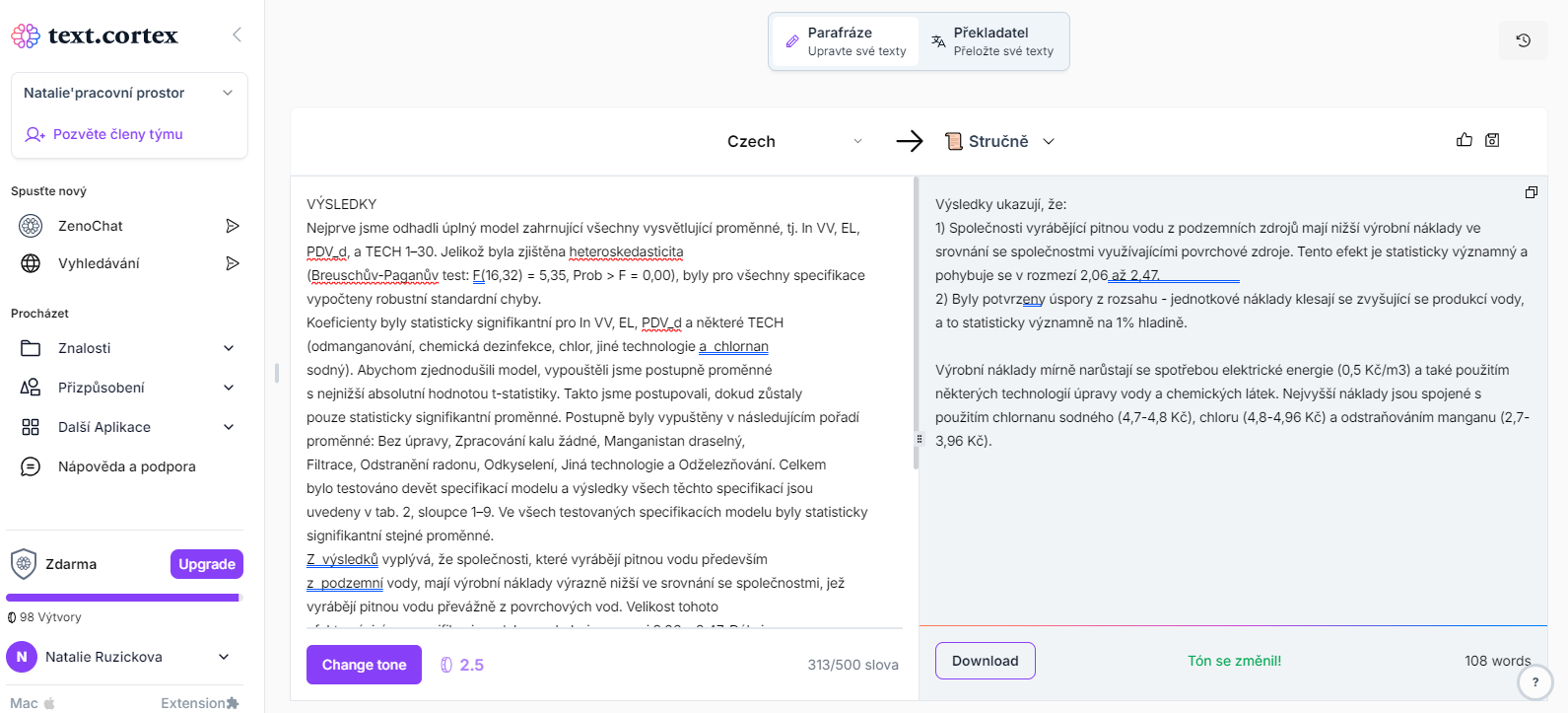Click the 2.5 credits value
Screen dimensions: 1568x713
(472, 665)
